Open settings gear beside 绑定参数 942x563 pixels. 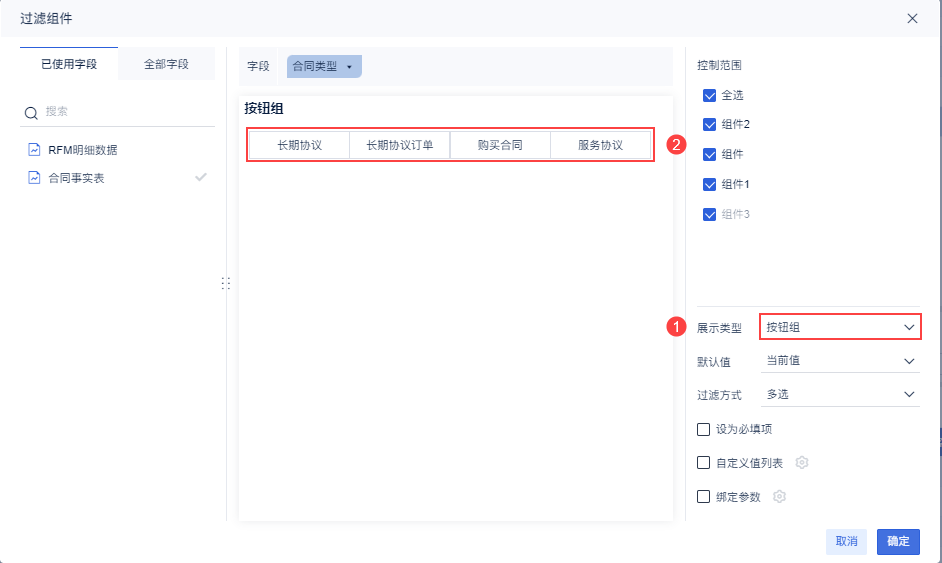click(780, 497)
